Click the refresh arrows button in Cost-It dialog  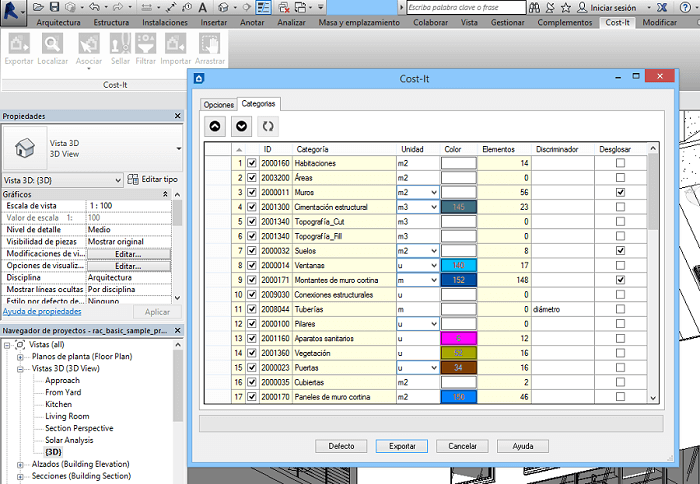point(268,126)
